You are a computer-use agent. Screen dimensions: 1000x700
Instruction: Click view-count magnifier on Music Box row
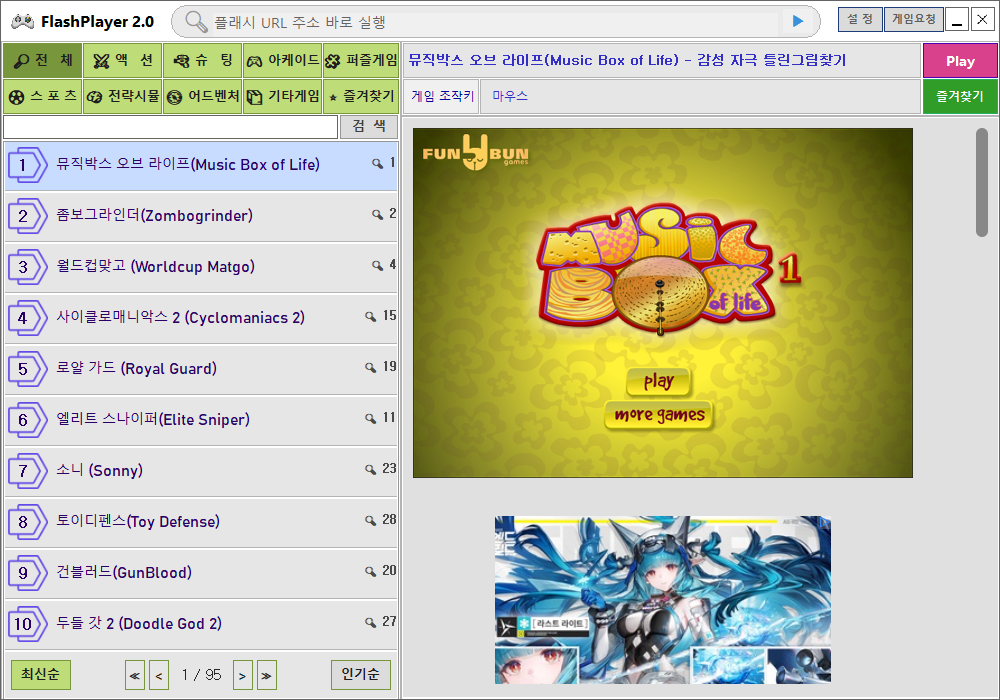click(x=378, y=164)
